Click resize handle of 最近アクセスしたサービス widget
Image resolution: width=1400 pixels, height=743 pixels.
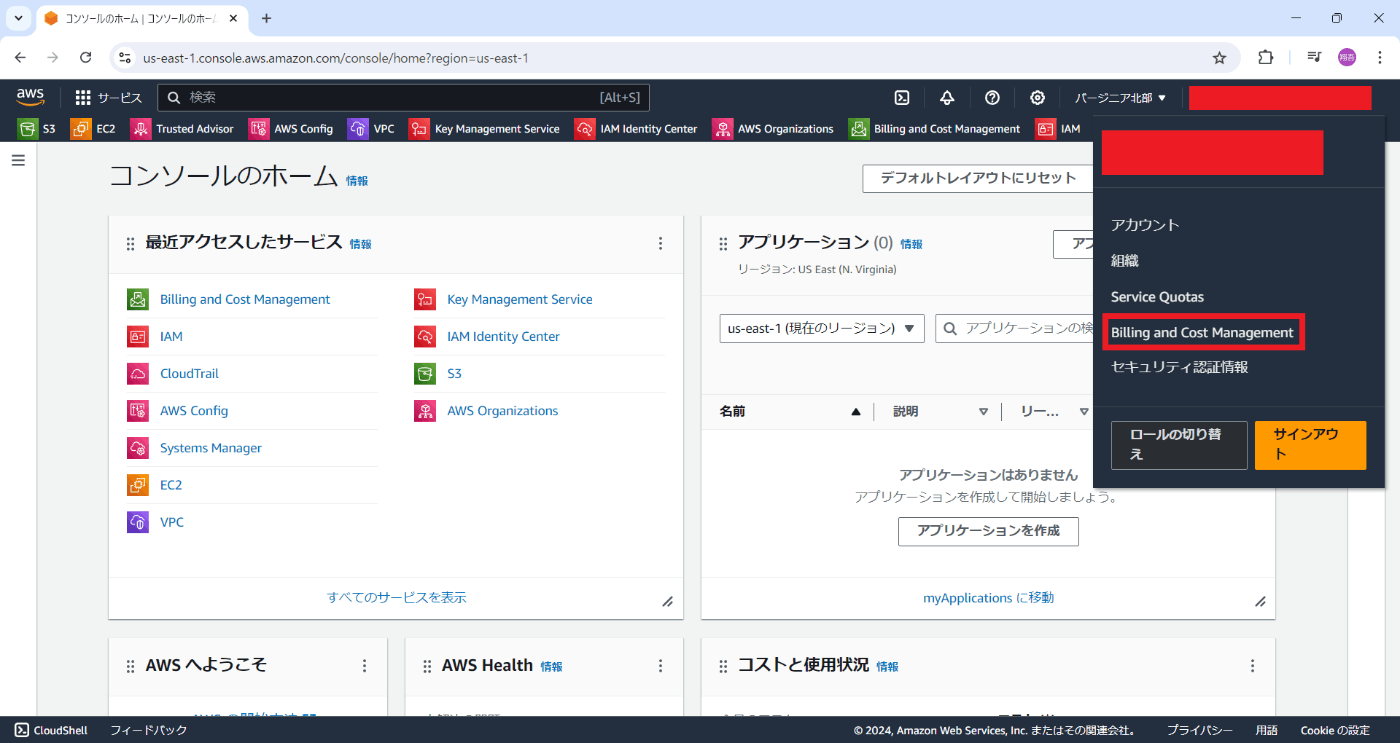(668, 601)
